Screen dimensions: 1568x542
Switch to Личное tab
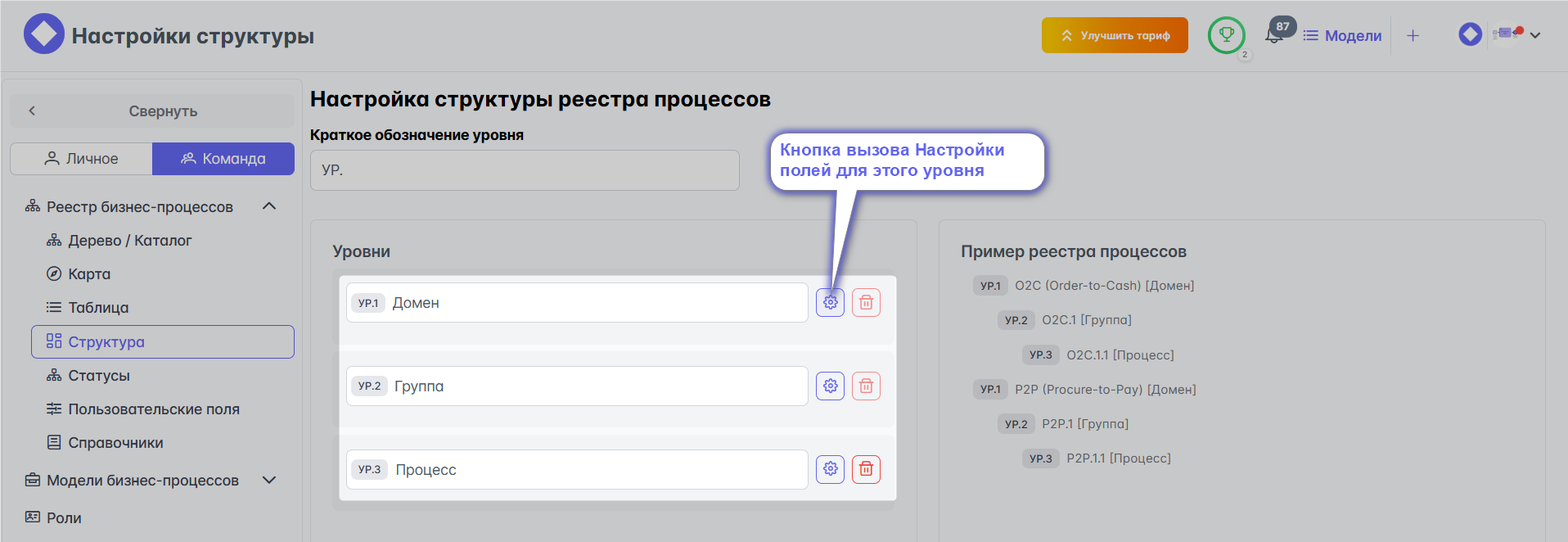click(x=81, y=159)
